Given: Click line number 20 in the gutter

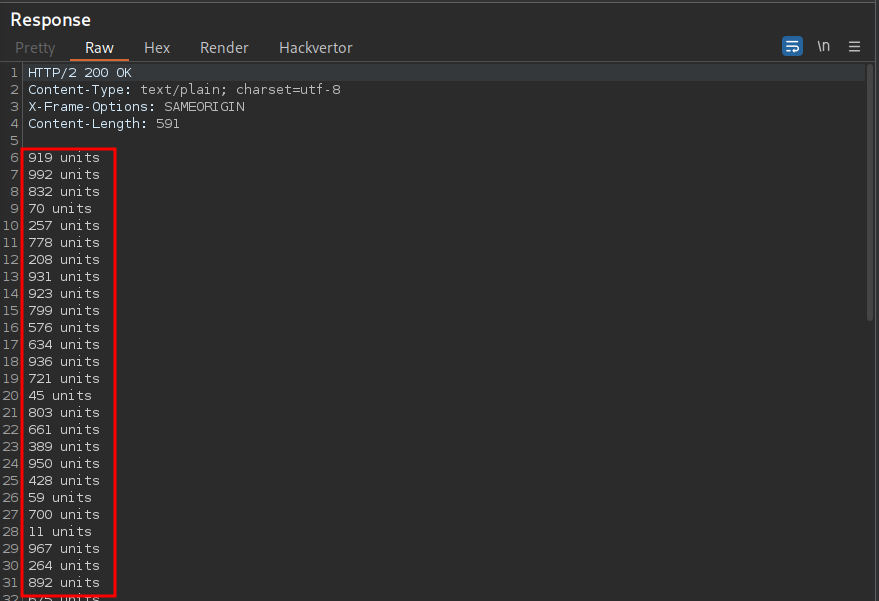Looking at the screenshot, I should pyautogui.click(x=11, y=396).
